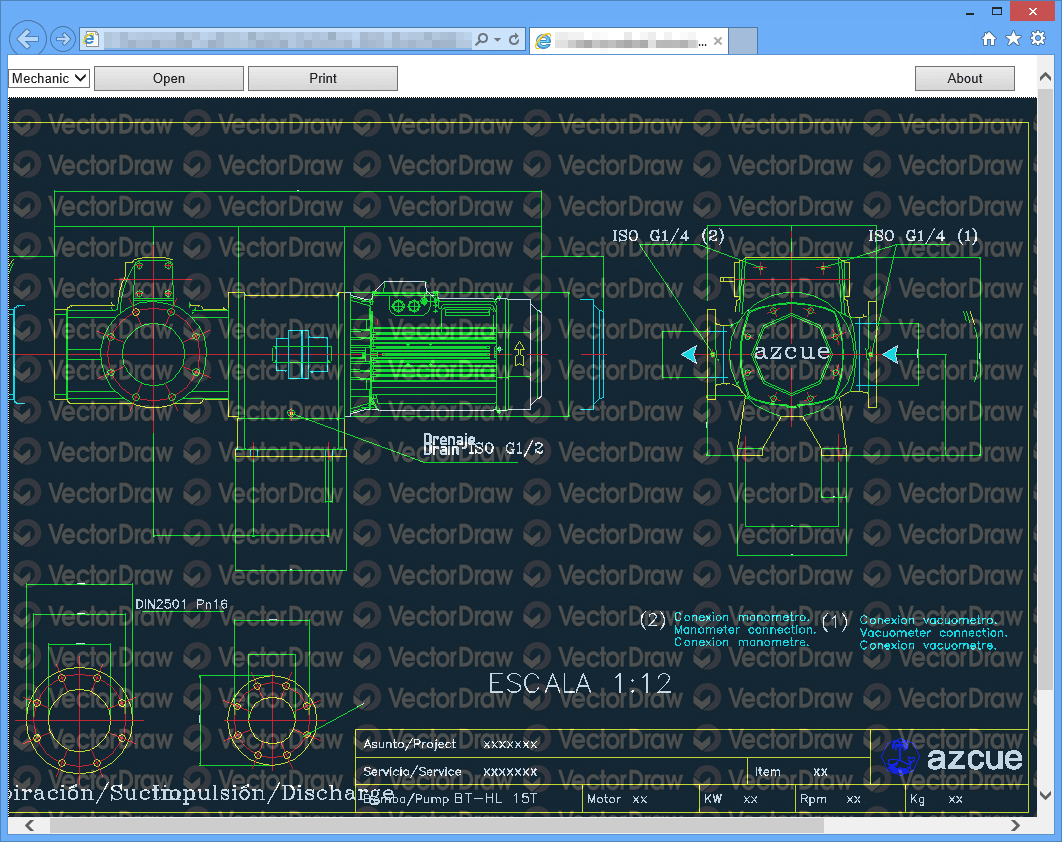
Task: Click the 'ESCALA 1:12' text
Action: coord(580,683)
